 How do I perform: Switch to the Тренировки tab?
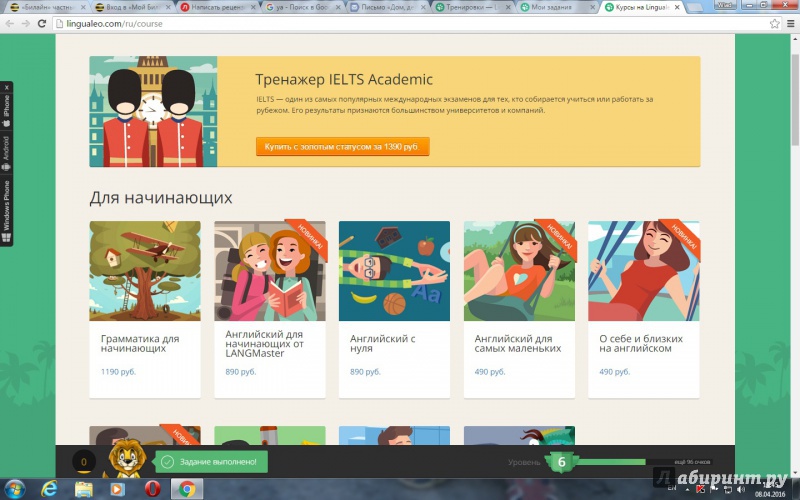click(472, 8)
